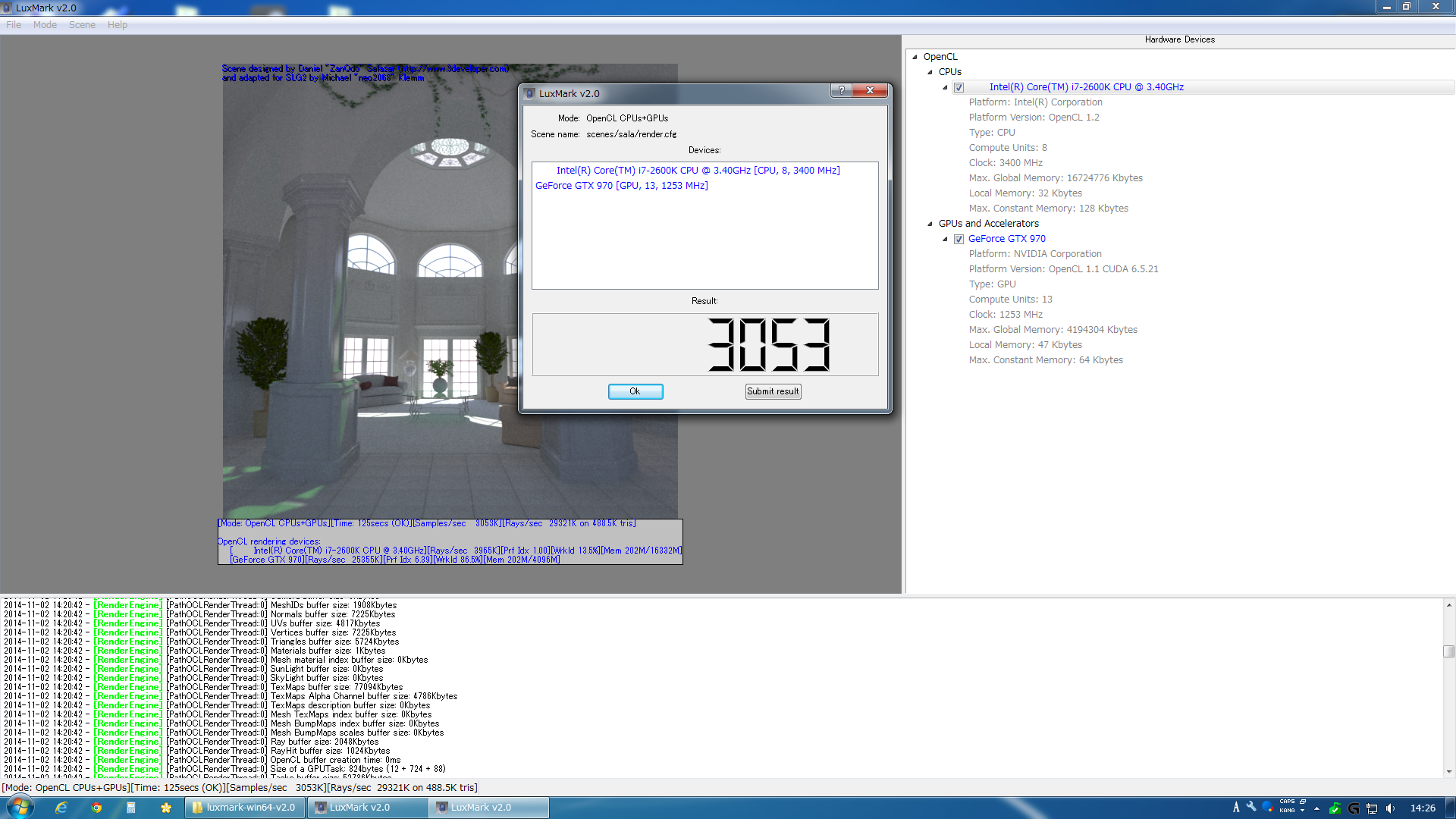
Task: Click the Submit result button
Action: (773, 391)
